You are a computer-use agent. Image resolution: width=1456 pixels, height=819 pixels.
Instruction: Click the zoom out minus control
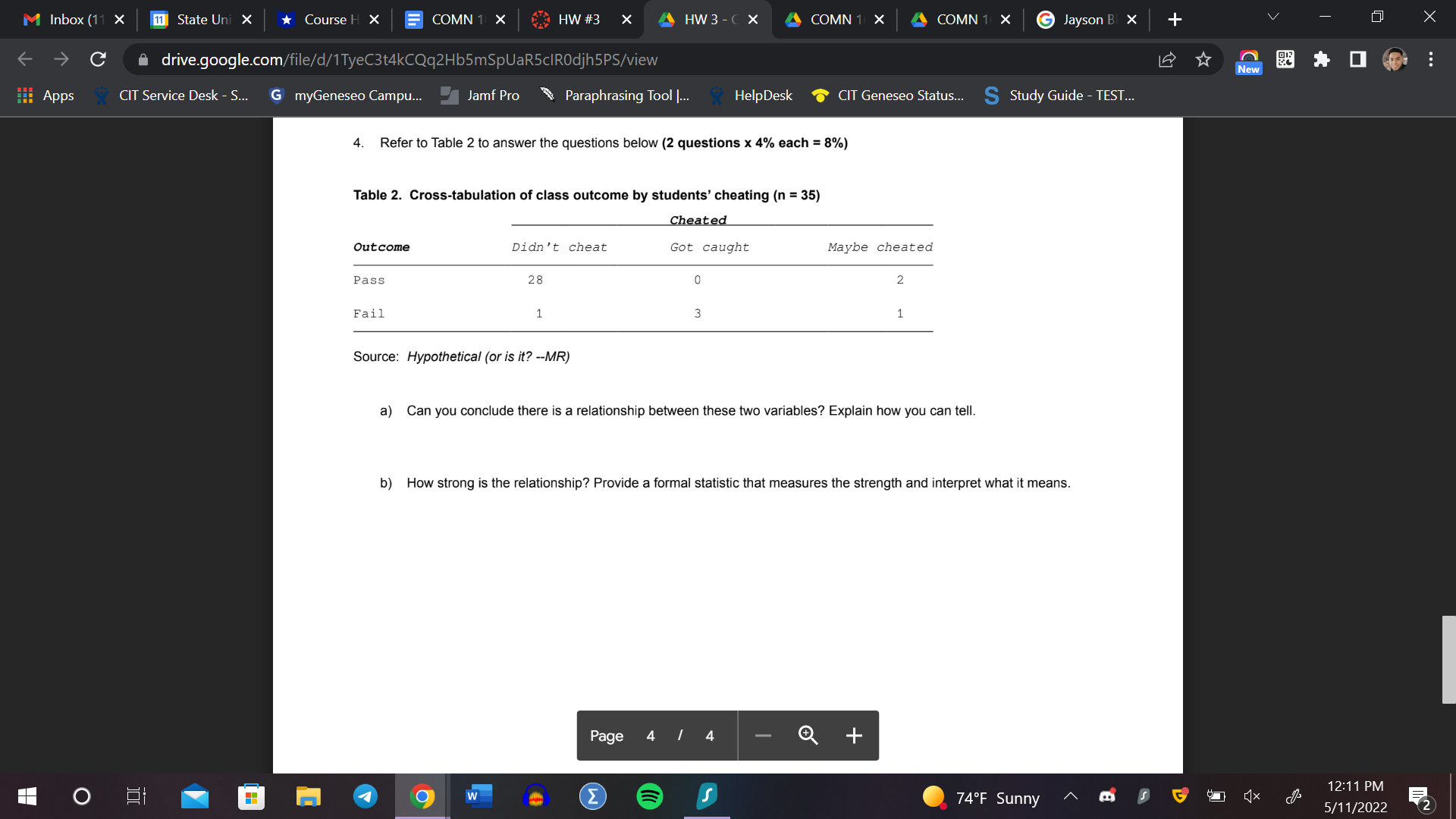(x=762, y=735)
